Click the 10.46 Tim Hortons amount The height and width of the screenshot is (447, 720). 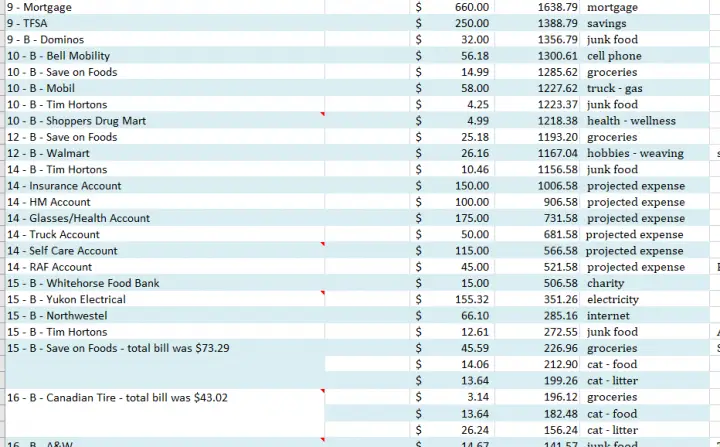(x=452, y=170)
